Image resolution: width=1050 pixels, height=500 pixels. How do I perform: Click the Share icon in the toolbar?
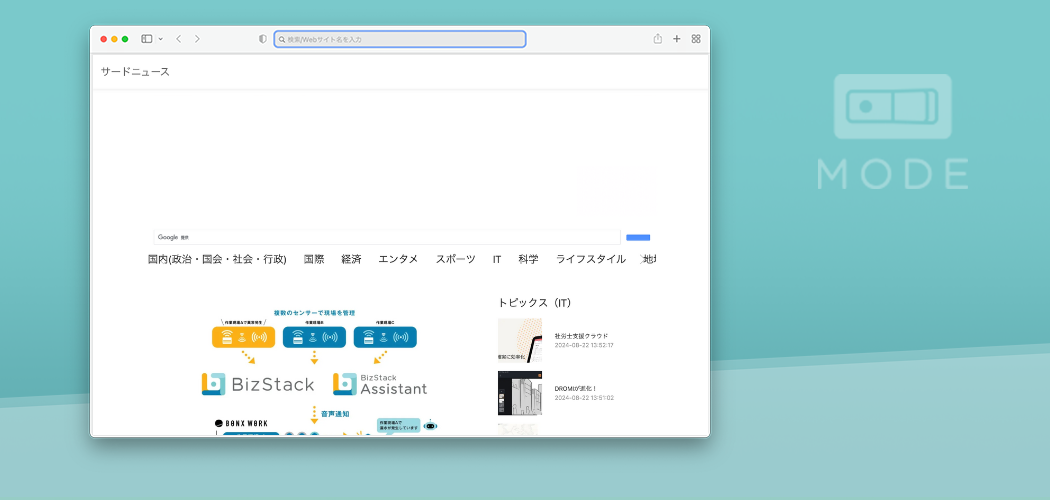click(658, 39)
